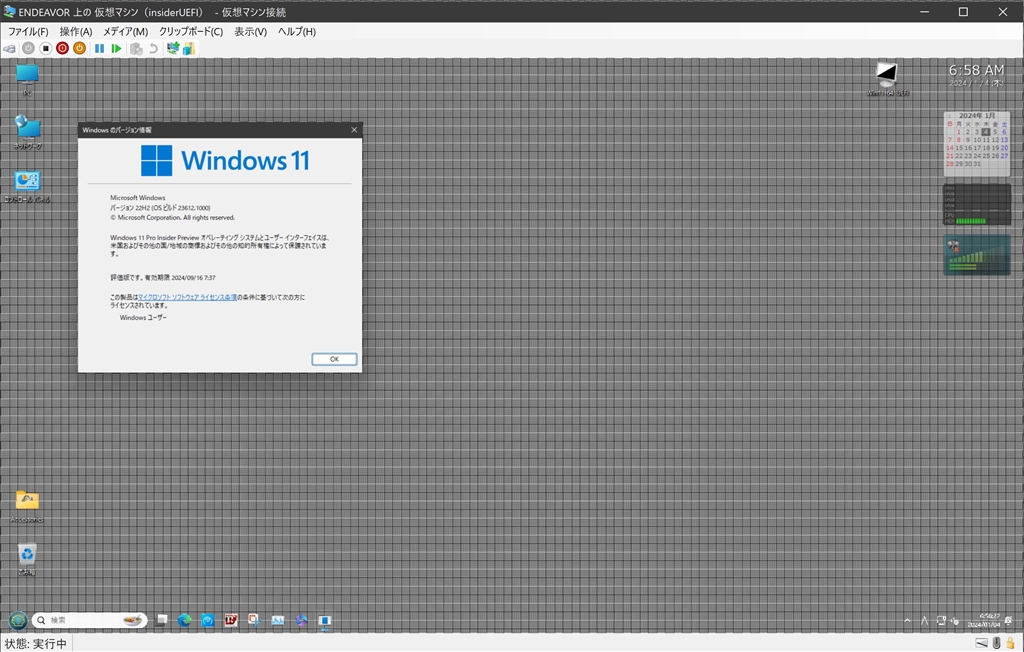Open the クリップボード(C) menu
Screen dimensions: 1024x652
191,31
